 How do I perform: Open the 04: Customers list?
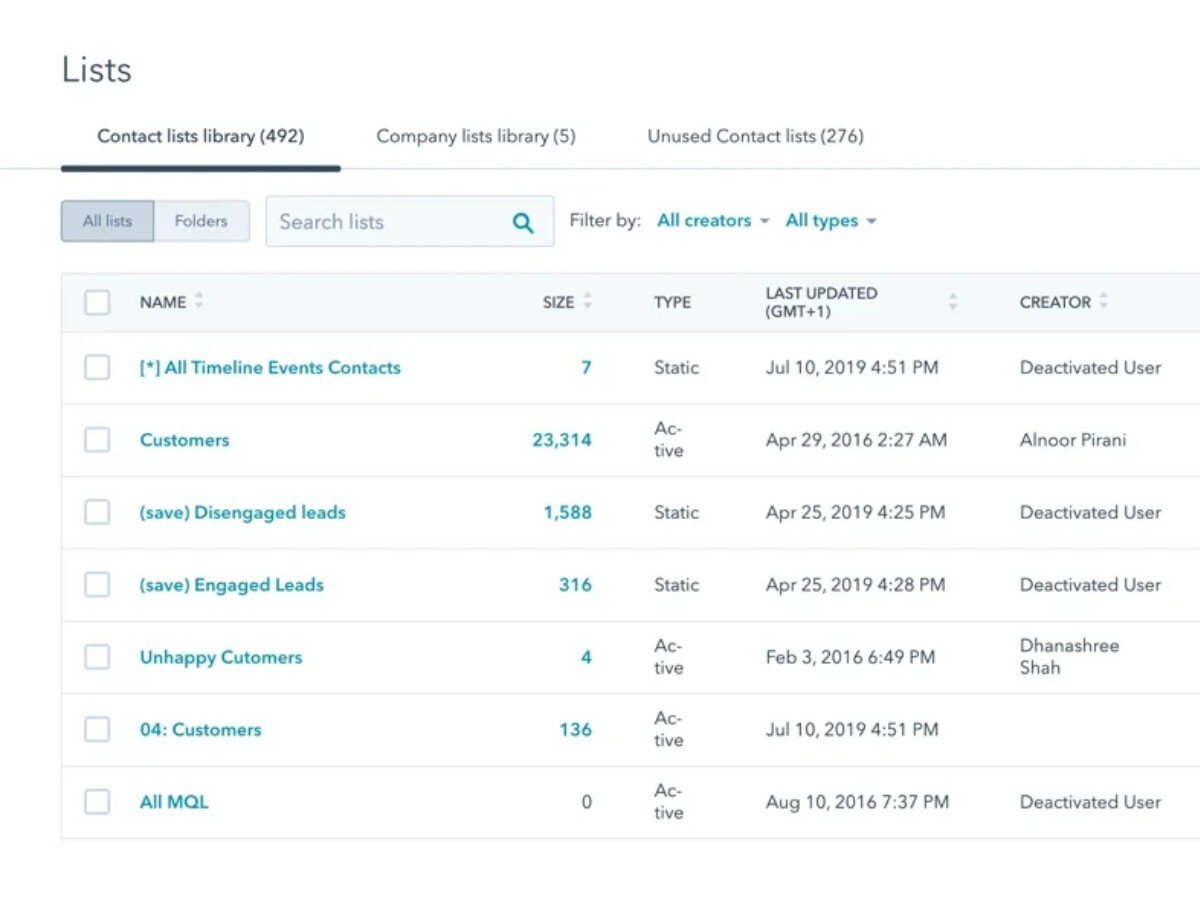(200, 729)
